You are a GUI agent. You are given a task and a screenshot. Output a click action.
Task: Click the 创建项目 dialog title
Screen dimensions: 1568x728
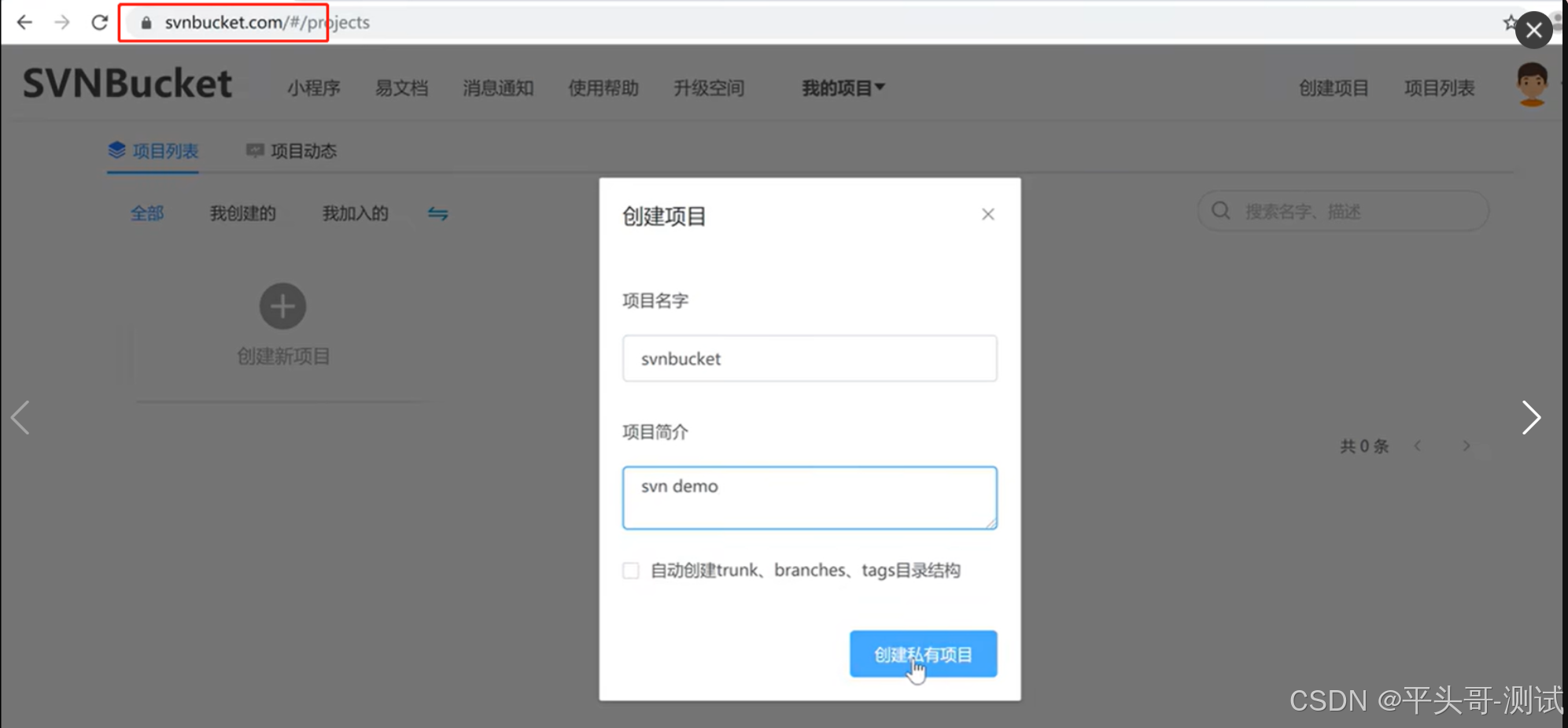(x=664, y=216)
